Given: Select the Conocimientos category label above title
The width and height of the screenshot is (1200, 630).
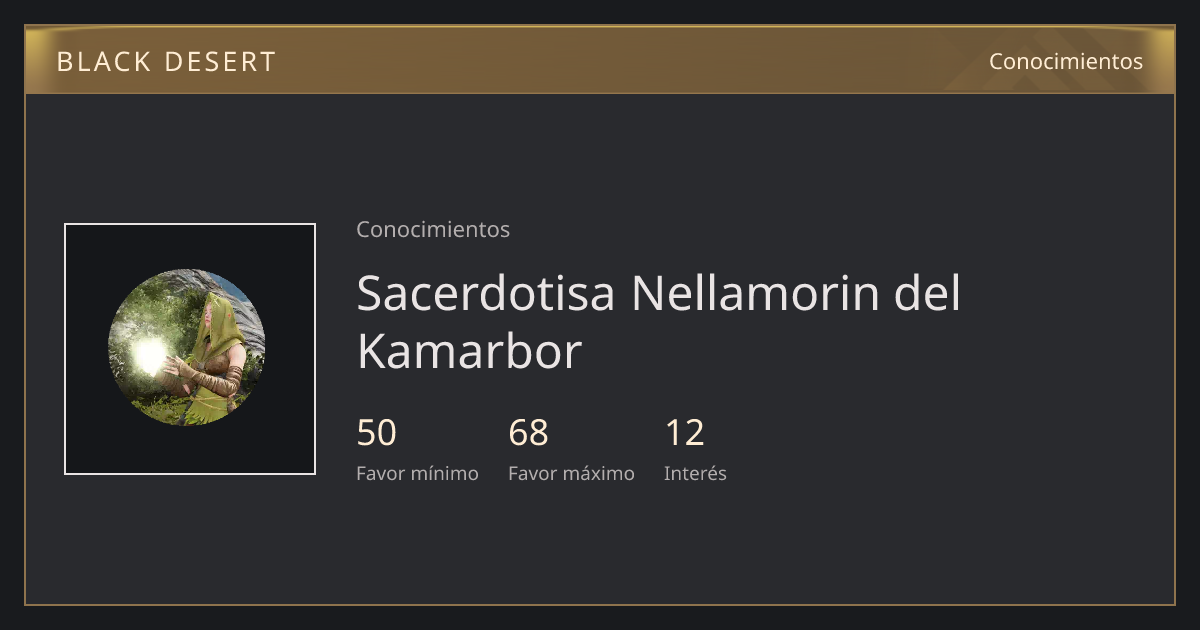Looking at the screenshot, I should [x=433, y=229].
